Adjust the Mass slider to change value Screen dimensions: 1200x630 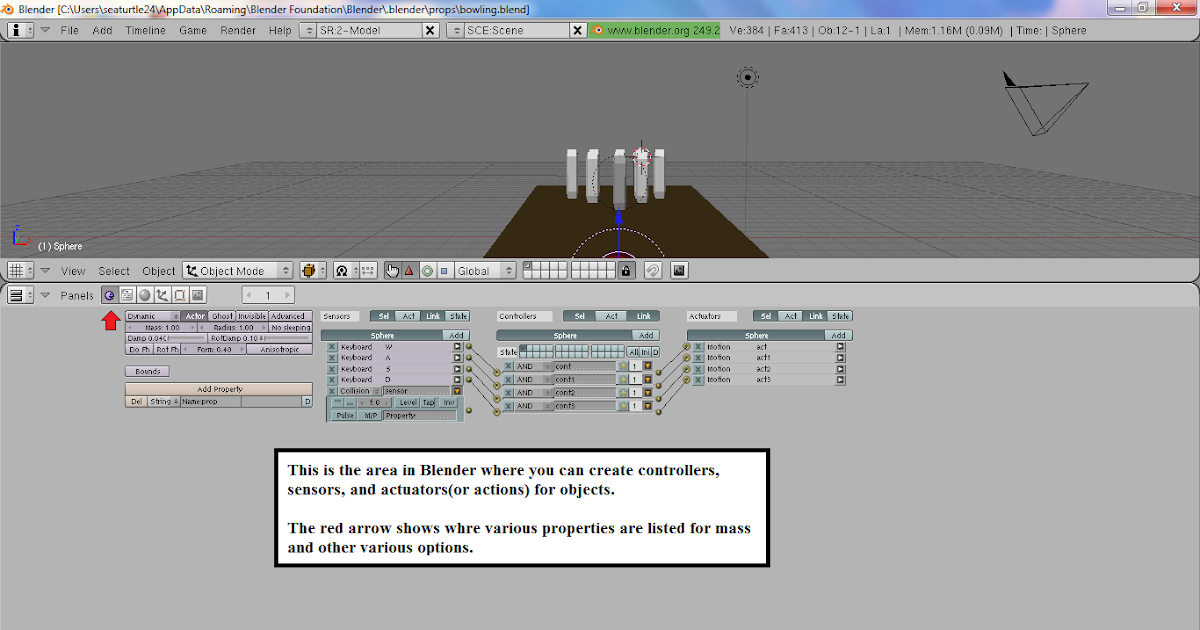tap(160, 325)
